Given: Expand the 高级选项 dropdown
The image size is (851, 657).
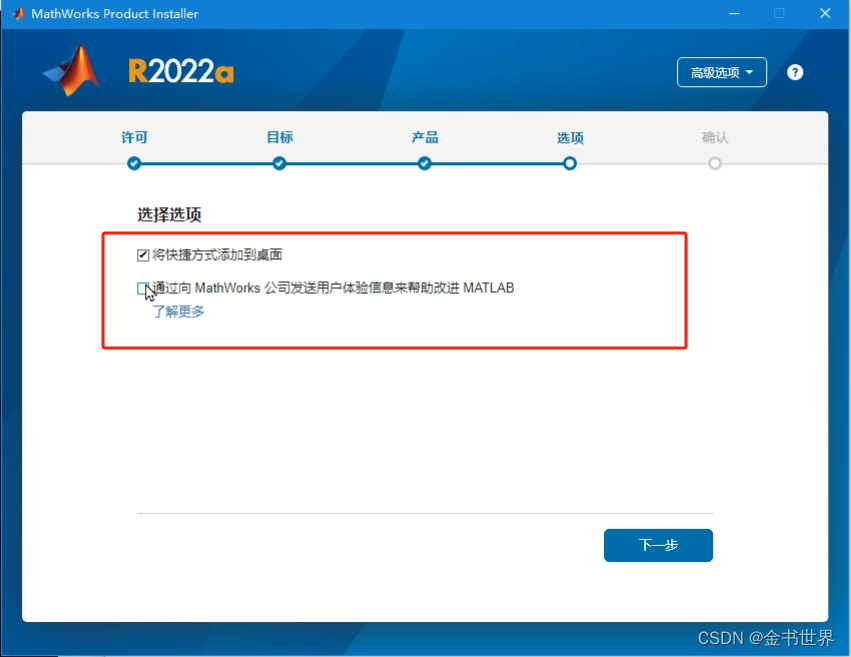Looking at the screenshot, I should pos(721,72).
